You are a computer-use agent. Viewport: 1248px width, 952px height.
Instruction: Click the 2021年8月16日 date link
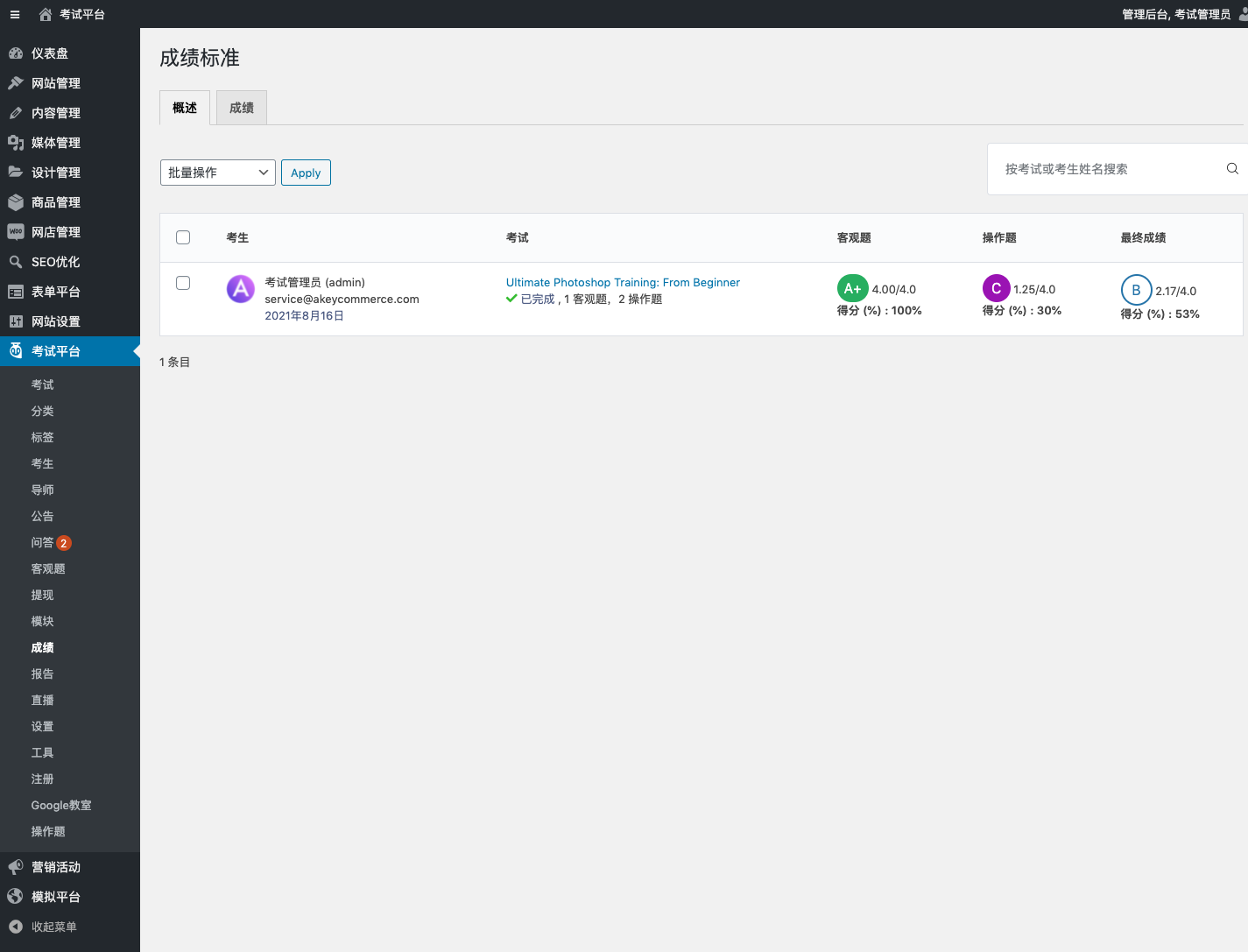(304, 315)
